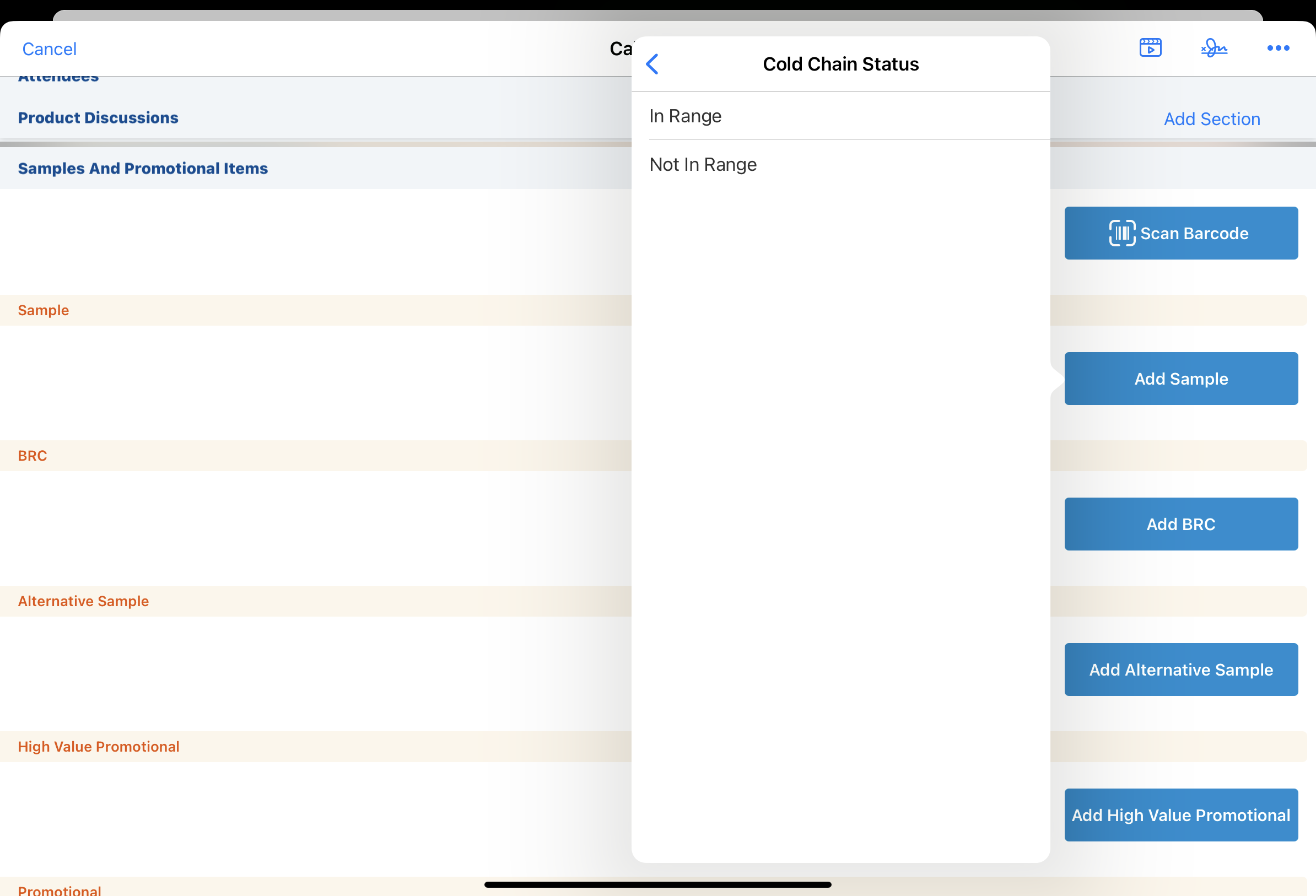Tap the barcode icon on Scan Barcode
Viewport: 1316px width, 896px height.
click(1122, 233)
